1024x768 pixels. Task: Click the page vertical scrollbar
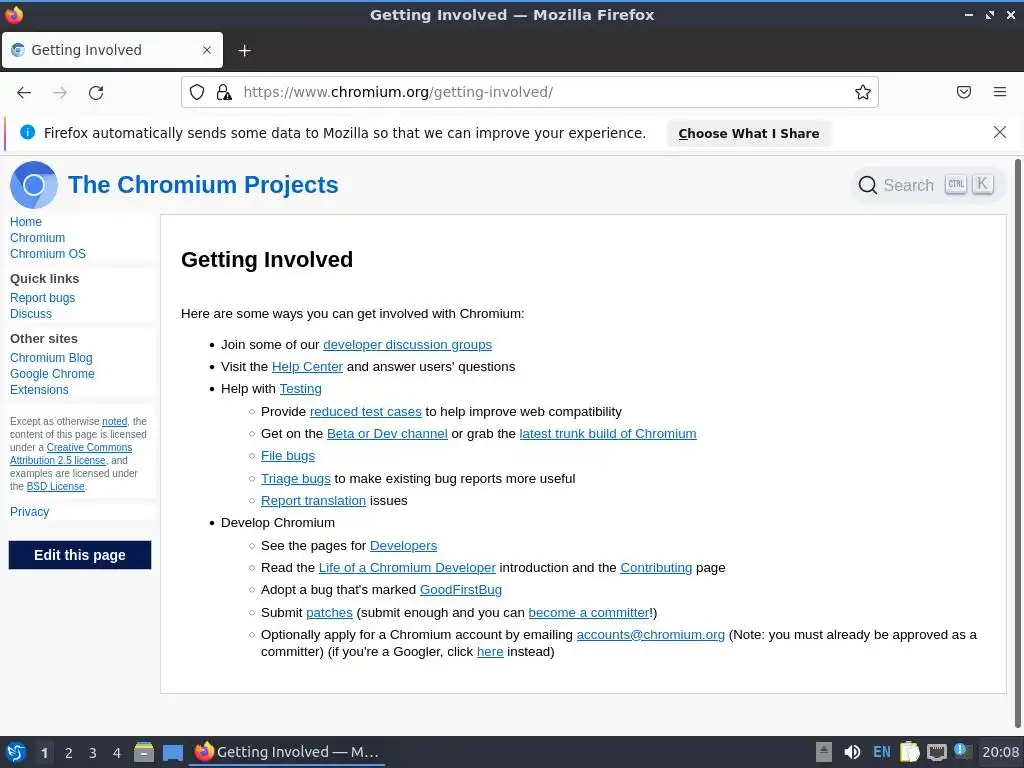tap(1017, 444)
